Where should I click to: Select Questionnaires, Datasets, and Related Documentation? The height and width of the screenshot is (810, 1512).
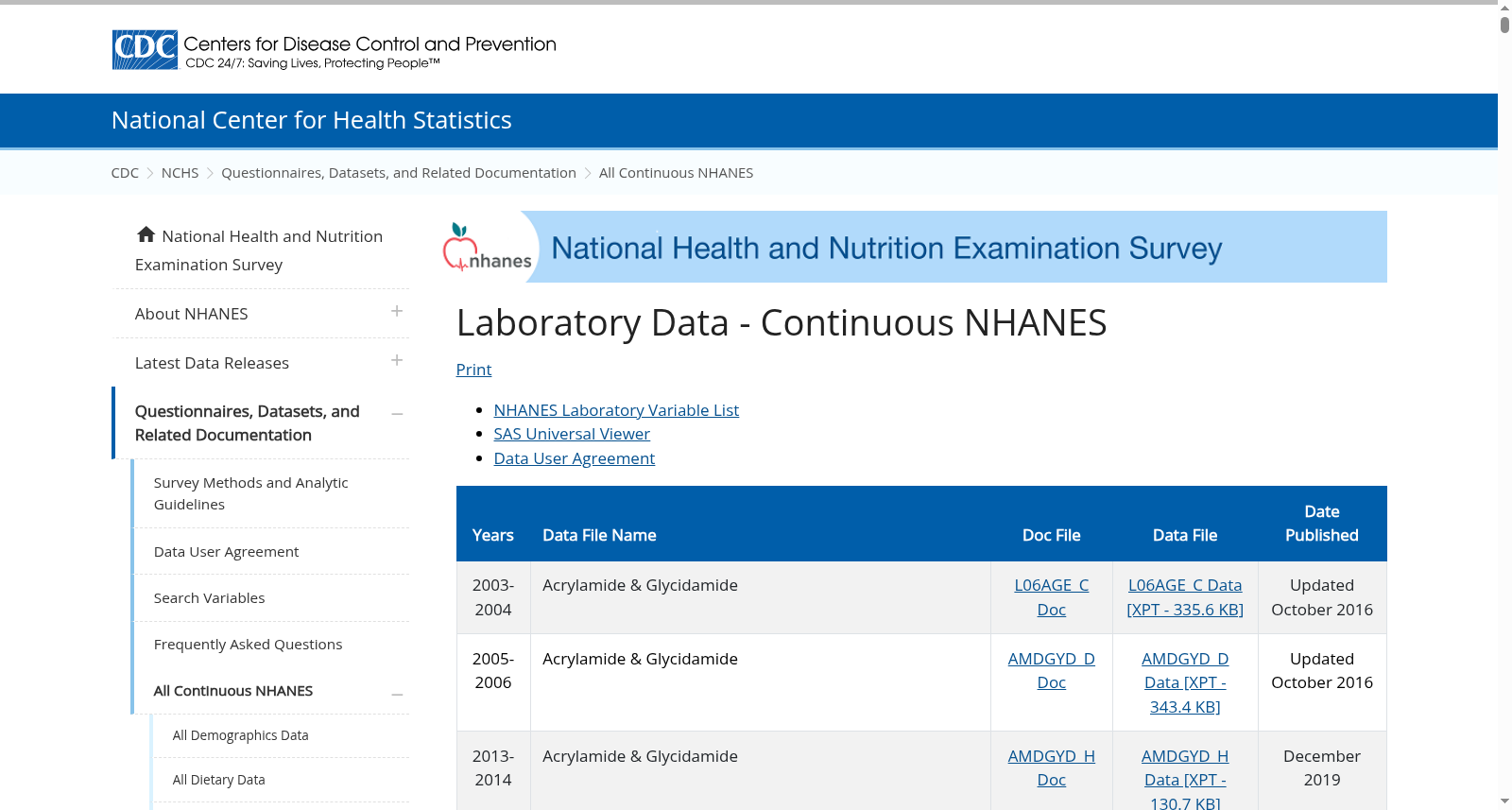248,423
